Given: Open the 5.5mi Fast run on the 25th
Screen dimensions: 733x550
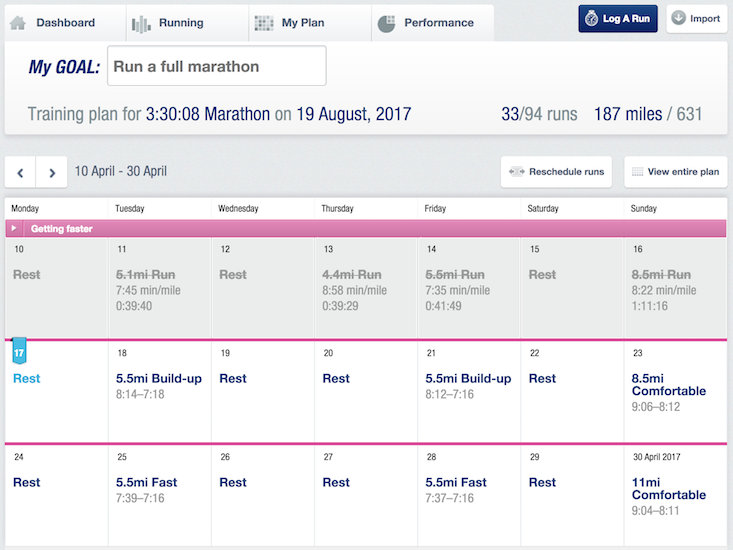Looking at the screenshot, I should coord(146,482).
